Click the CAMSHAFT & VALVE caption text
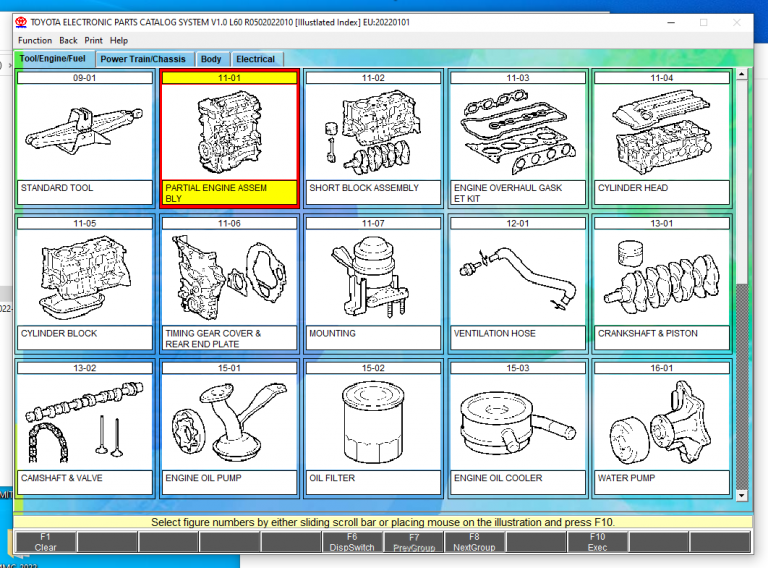This screenshot has width=768, height=568. pos(62,478)
